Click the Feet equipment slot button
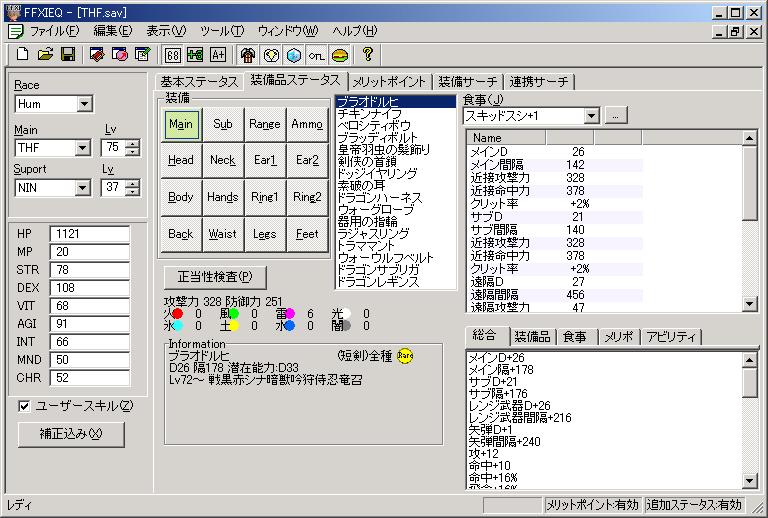 point(307,235)
